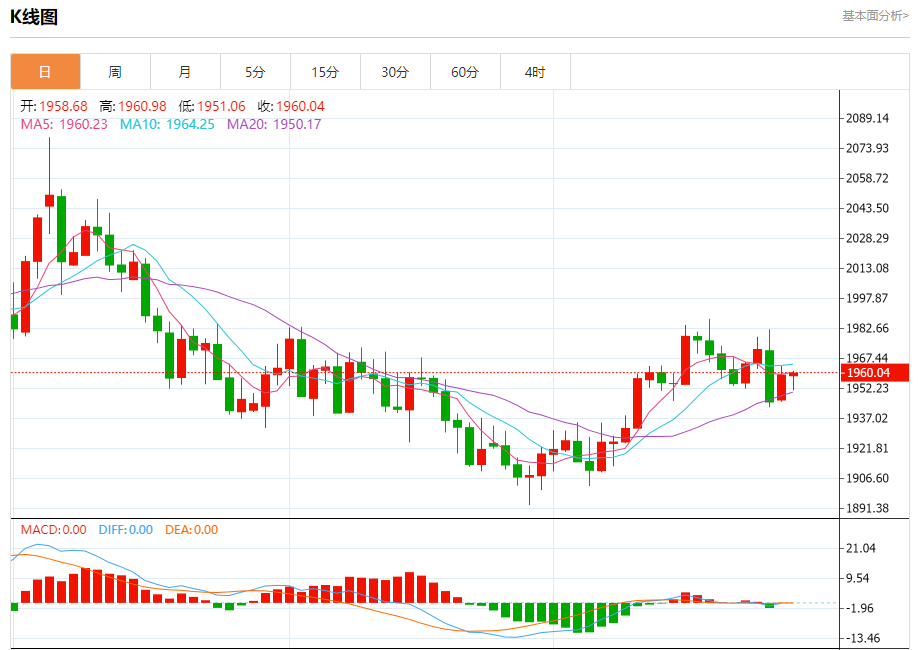Image resolution: width=919 pixels, height=650 pixels.
Task: Click the 2028.29 price axis label
Action: tap(867, 239)
